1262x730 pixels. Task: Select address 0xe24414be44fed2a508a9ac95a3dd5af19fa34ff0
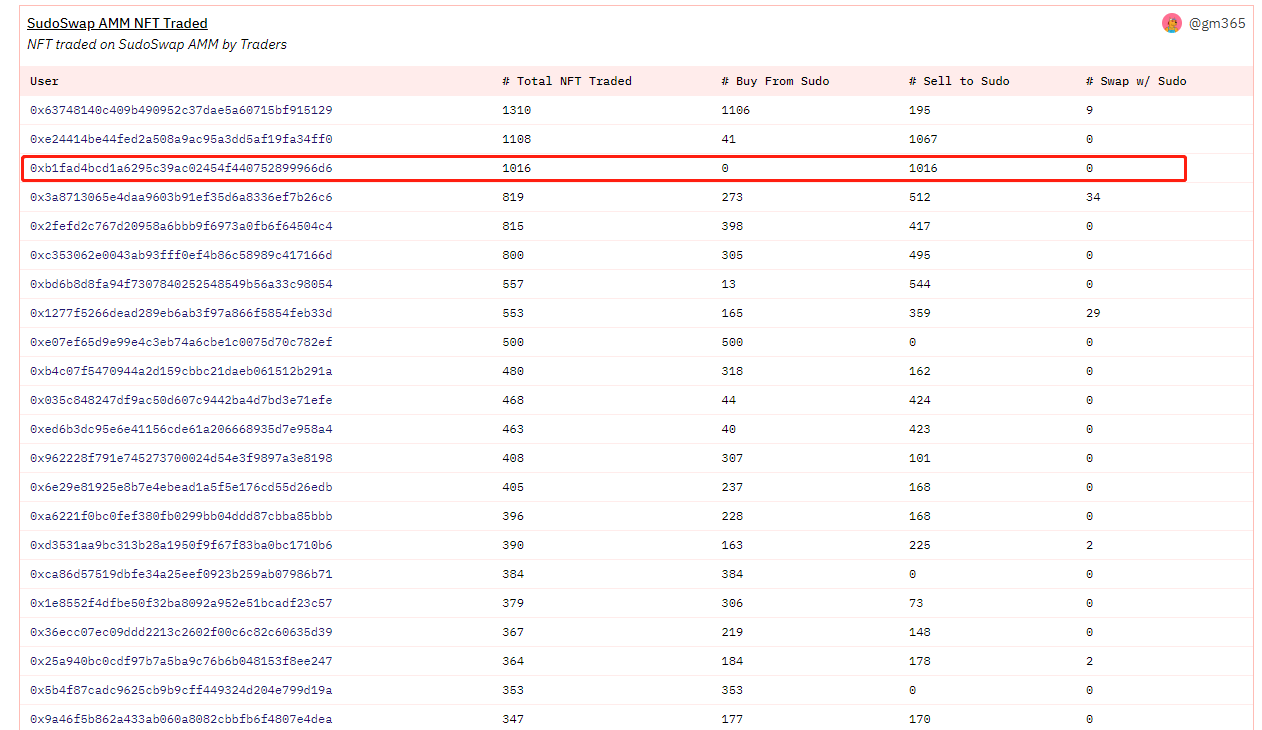coord(181,139)
